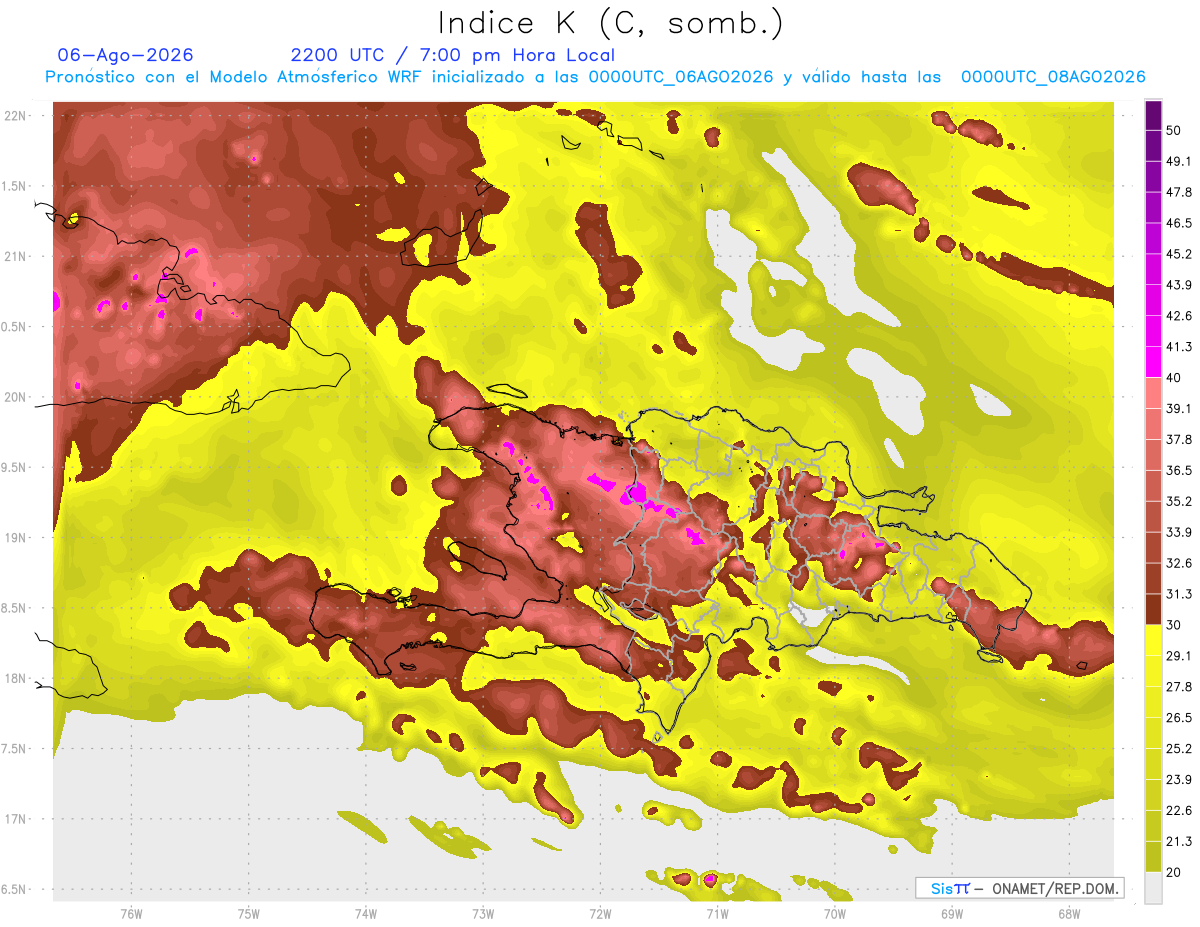Click the colorbar label "50"

click(1175, 130)
